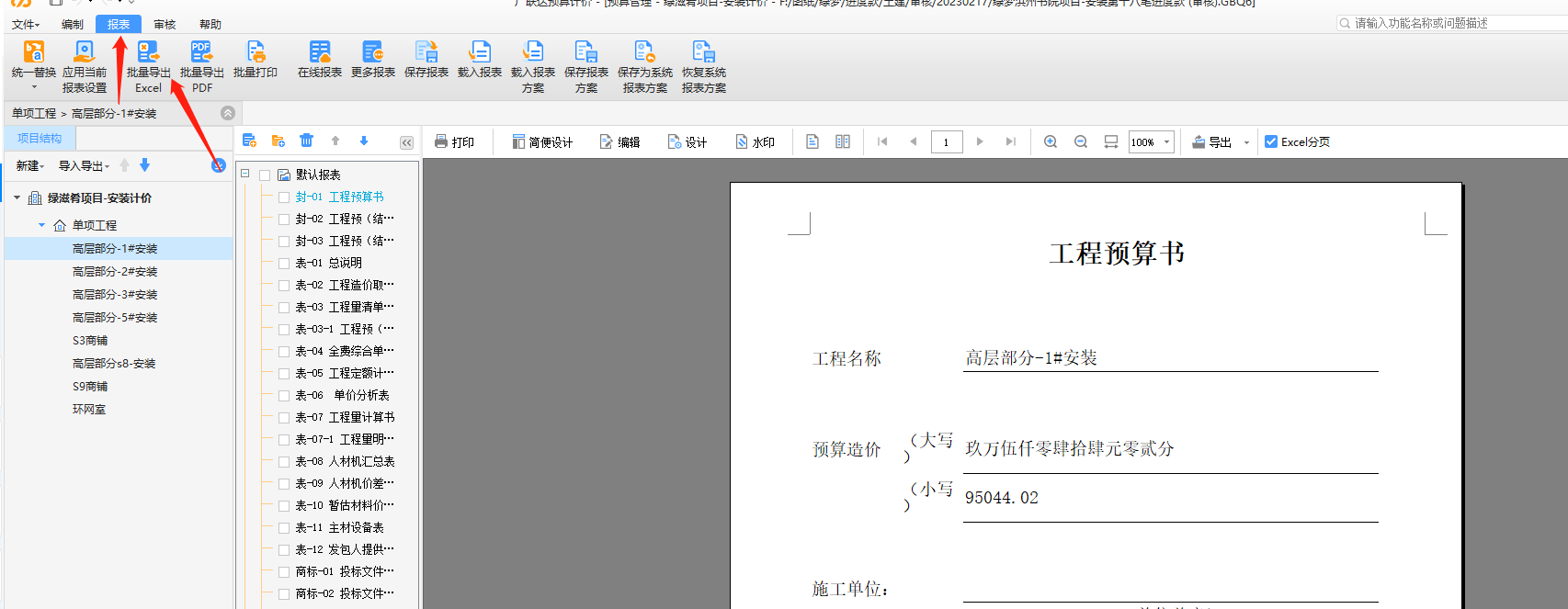Collapse the report list with double-chevron button
This screenshot has width=1568, height=609.
406,142
